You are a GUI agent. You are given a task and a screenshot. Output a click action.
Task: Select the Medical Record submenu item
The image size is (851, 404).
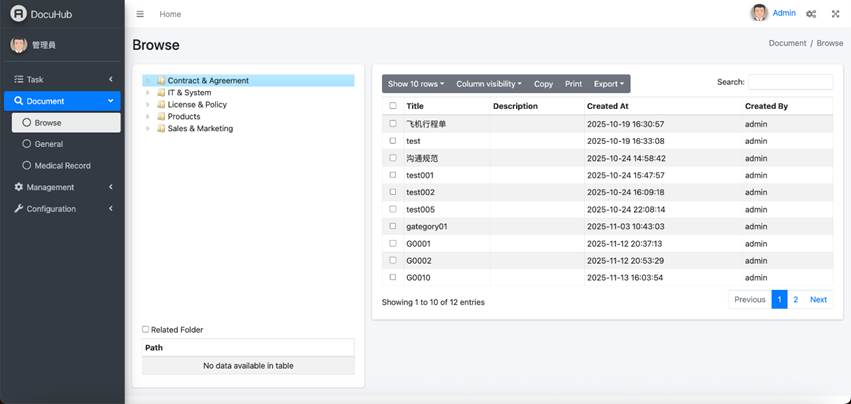click(x=66, y=166)
